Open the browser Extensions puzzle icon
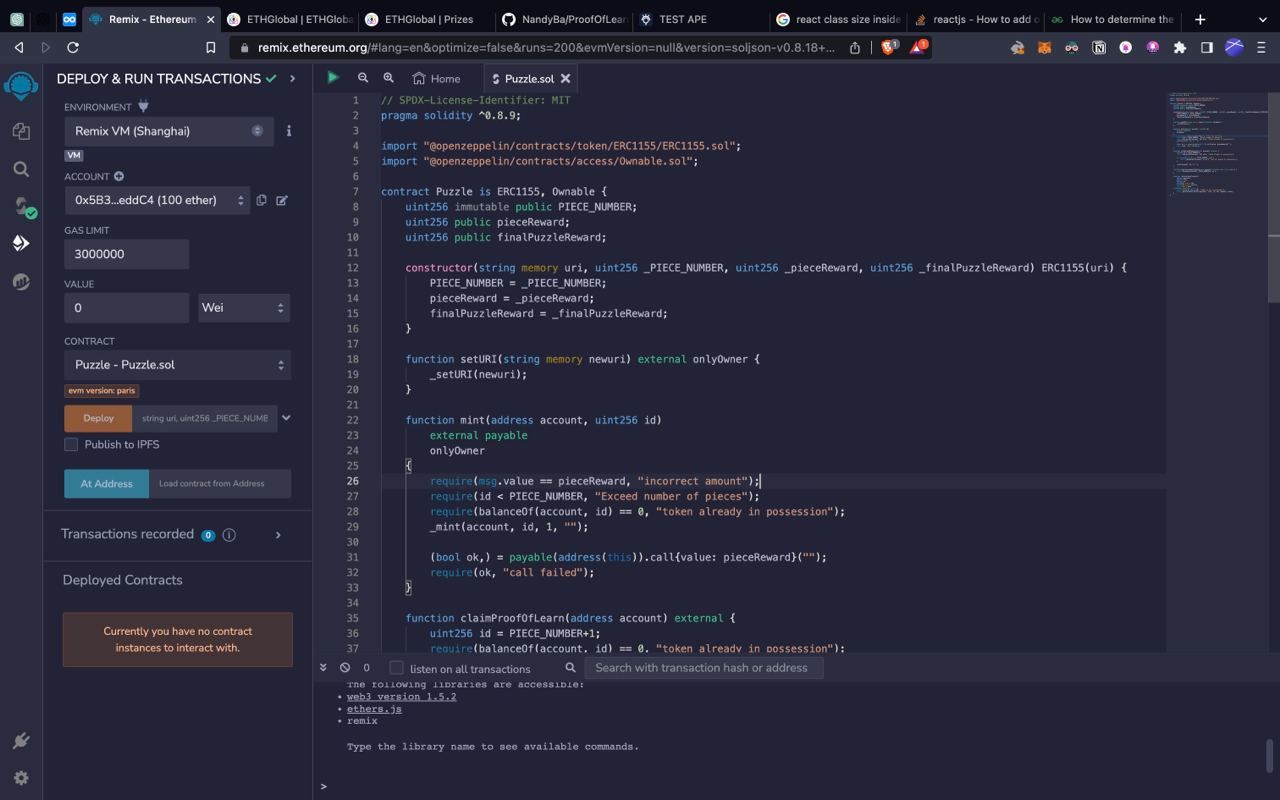This screenshot has height=800, width=1280. (1180, 47)
